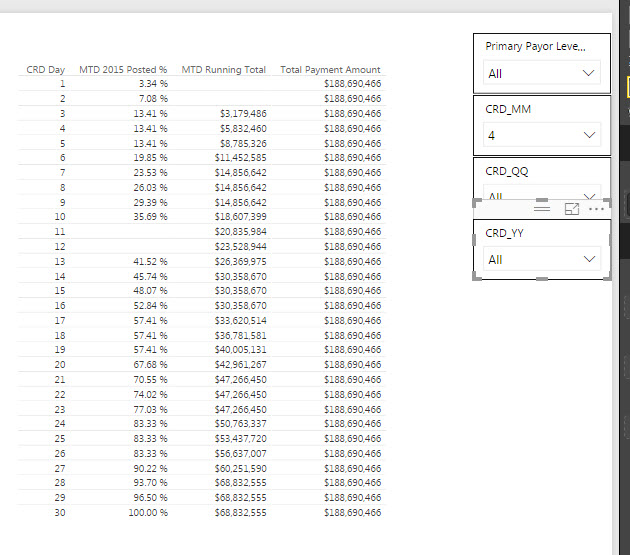Select the Primary Payor Leve... slicer title
Image resolution: width=630 pixels, height=555 pixels.
[535, 47]
